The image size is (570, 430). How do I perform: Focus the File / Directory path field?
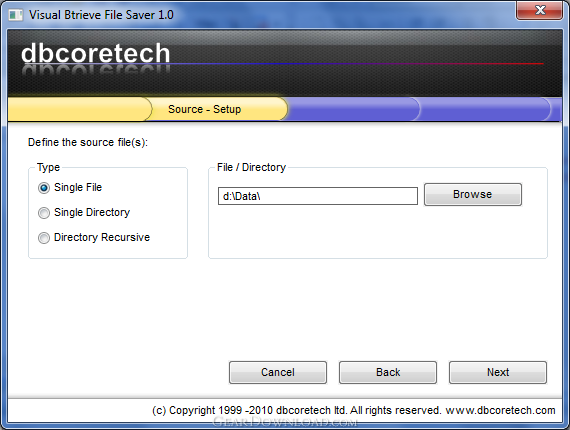click(x=318, y=196)
